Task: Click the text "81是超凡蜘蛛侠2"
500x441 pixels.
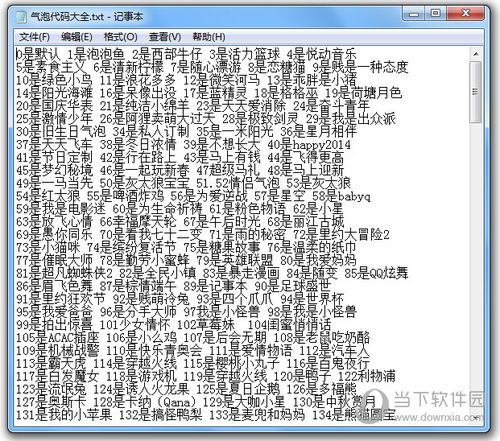Action: tap(64, 274)
